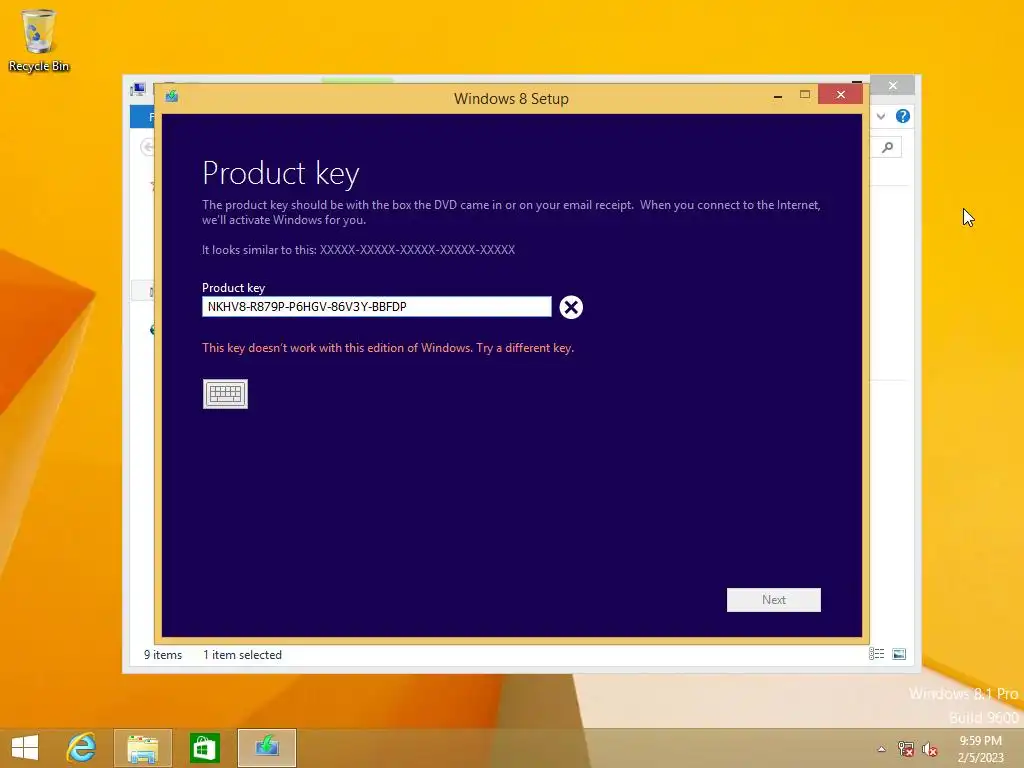Open File Explorer from the taskbar
Screen dimensions: 1024x768
[x=142, y=748]
